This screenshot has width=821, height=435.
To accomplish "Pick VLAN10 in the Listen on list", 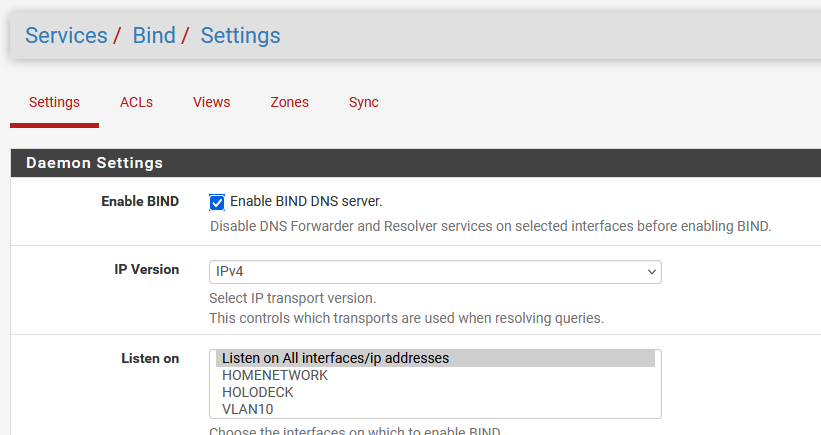I will pos(247,409).
